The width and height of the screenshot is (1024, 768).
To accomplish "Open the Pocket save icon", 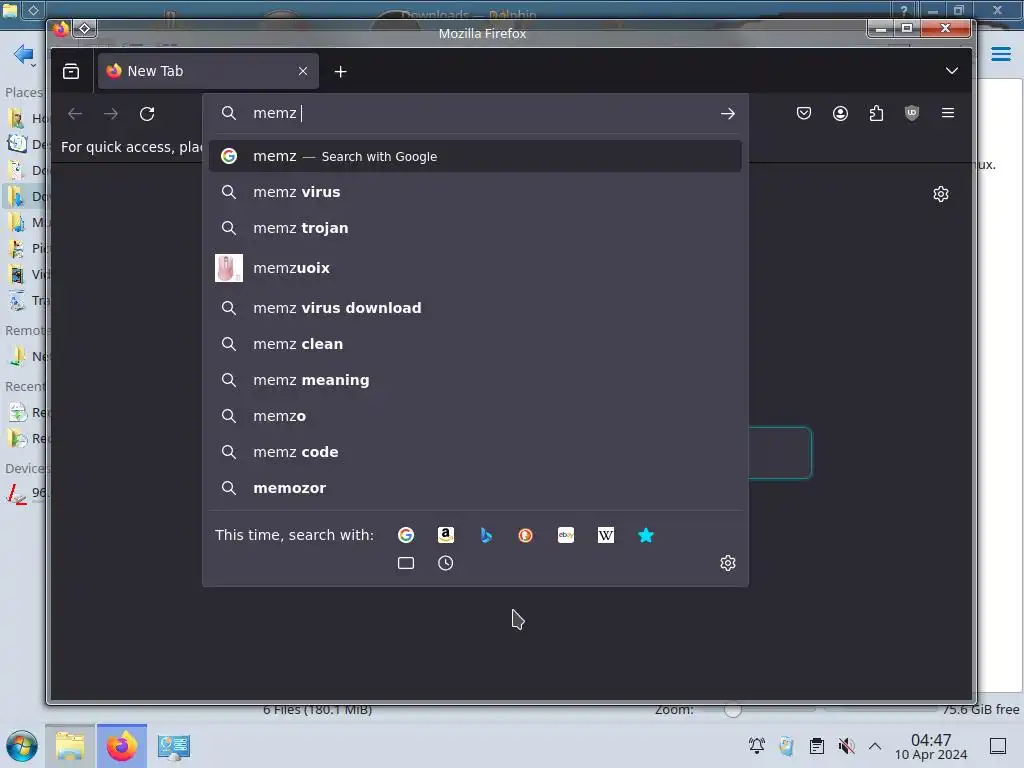I will [x=804, y=113].
